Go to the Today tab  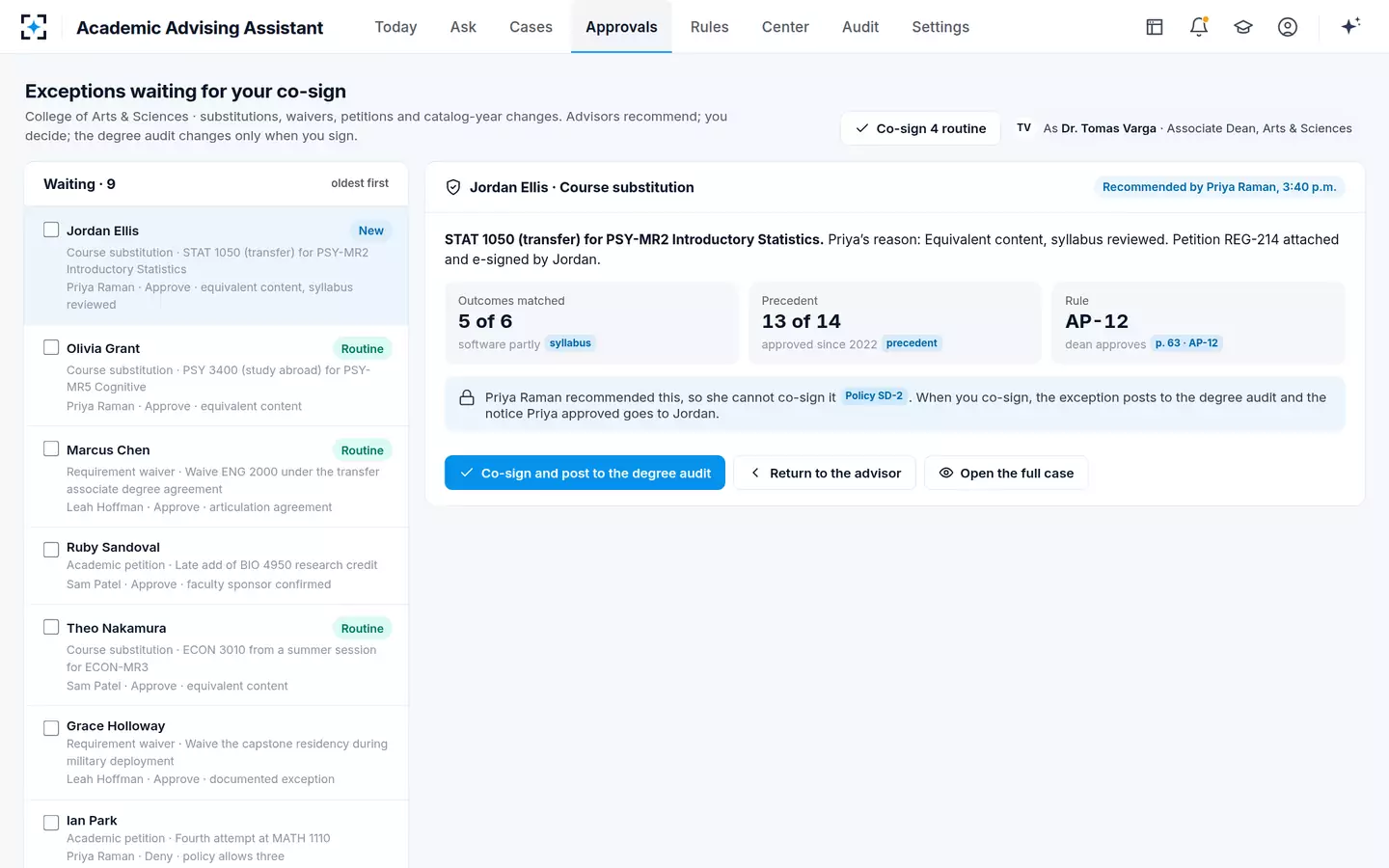(x=395, y=27)
